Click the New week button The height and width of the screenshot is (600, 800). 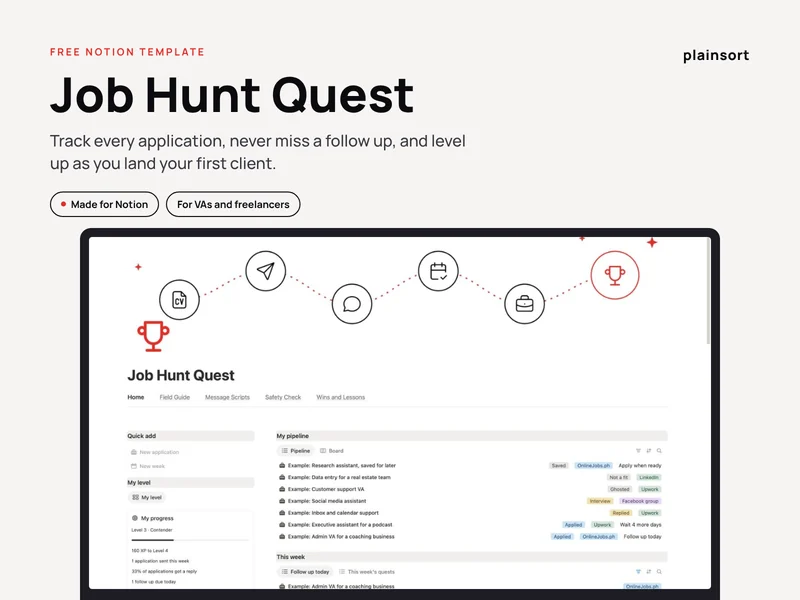click(x=148, y=466)
